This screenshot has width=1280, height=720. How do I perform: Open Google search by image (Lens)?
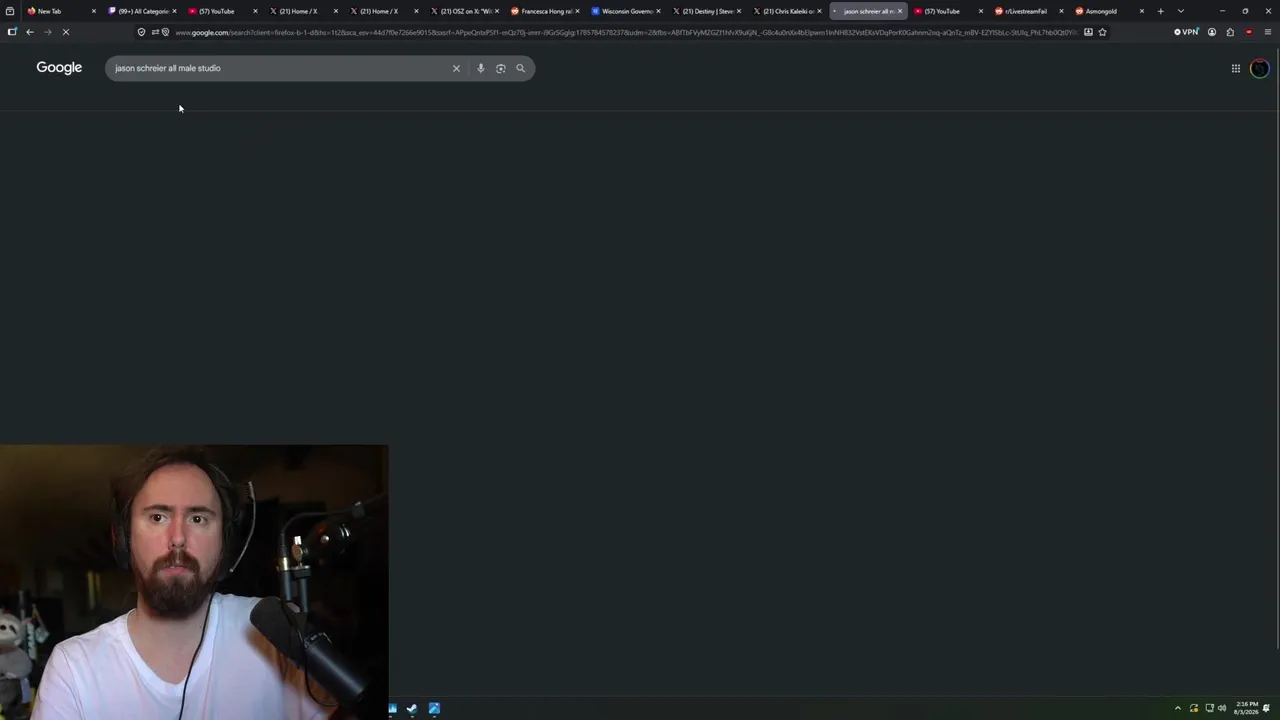point(500,68)
